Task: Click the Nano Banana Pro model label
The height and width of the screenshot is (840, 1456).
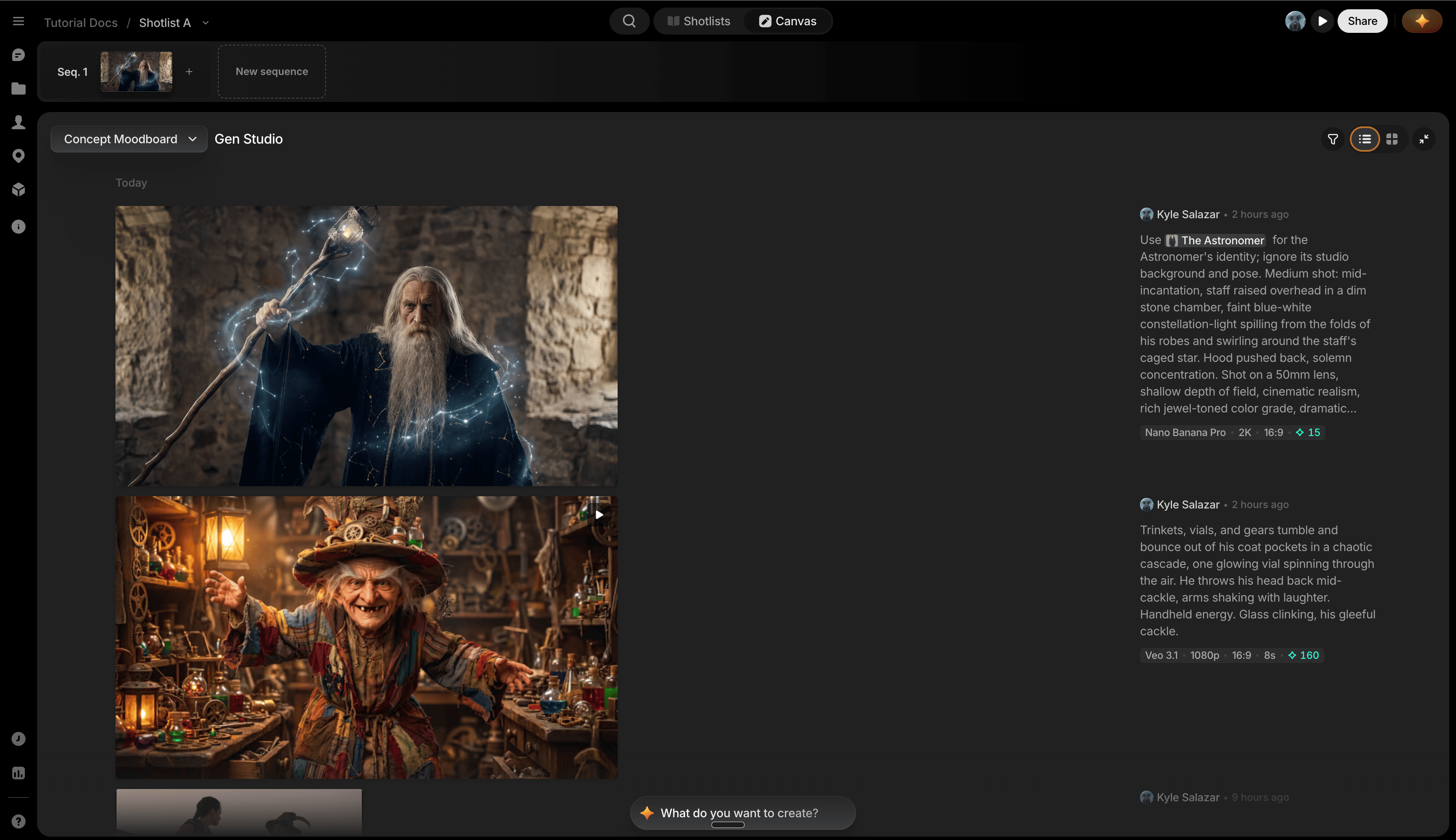Action: click(x=1185, y=433)
